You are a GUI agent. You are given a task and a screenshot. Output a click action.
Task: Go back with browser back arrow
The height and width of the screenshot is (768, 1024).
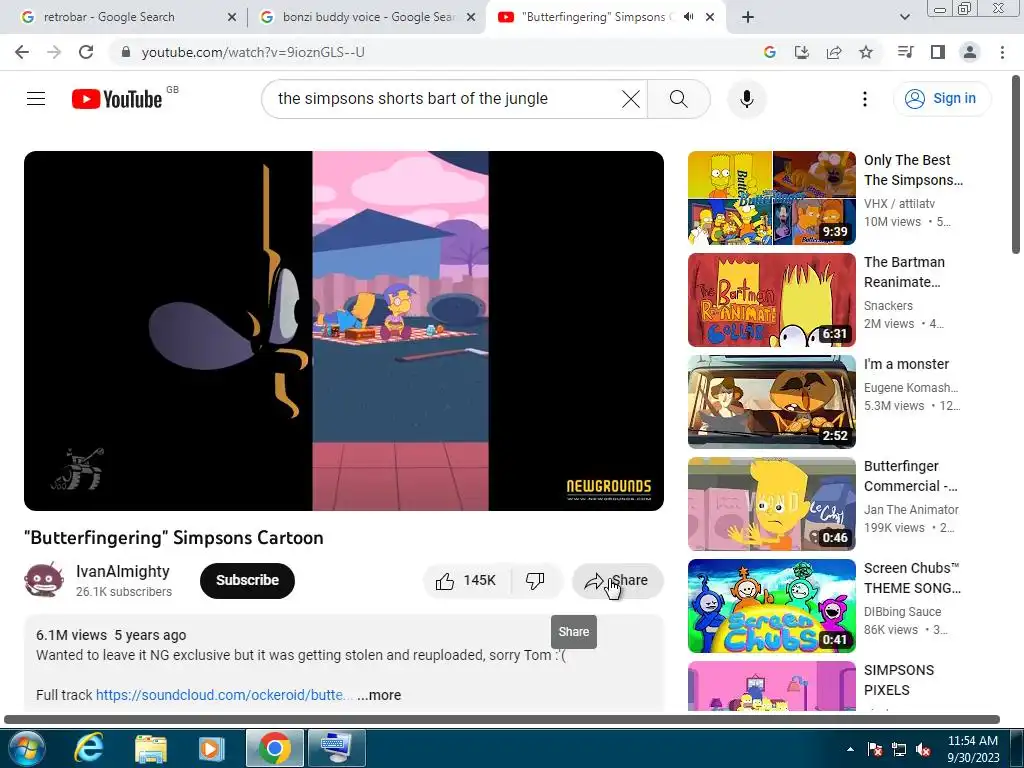(22, 52)
